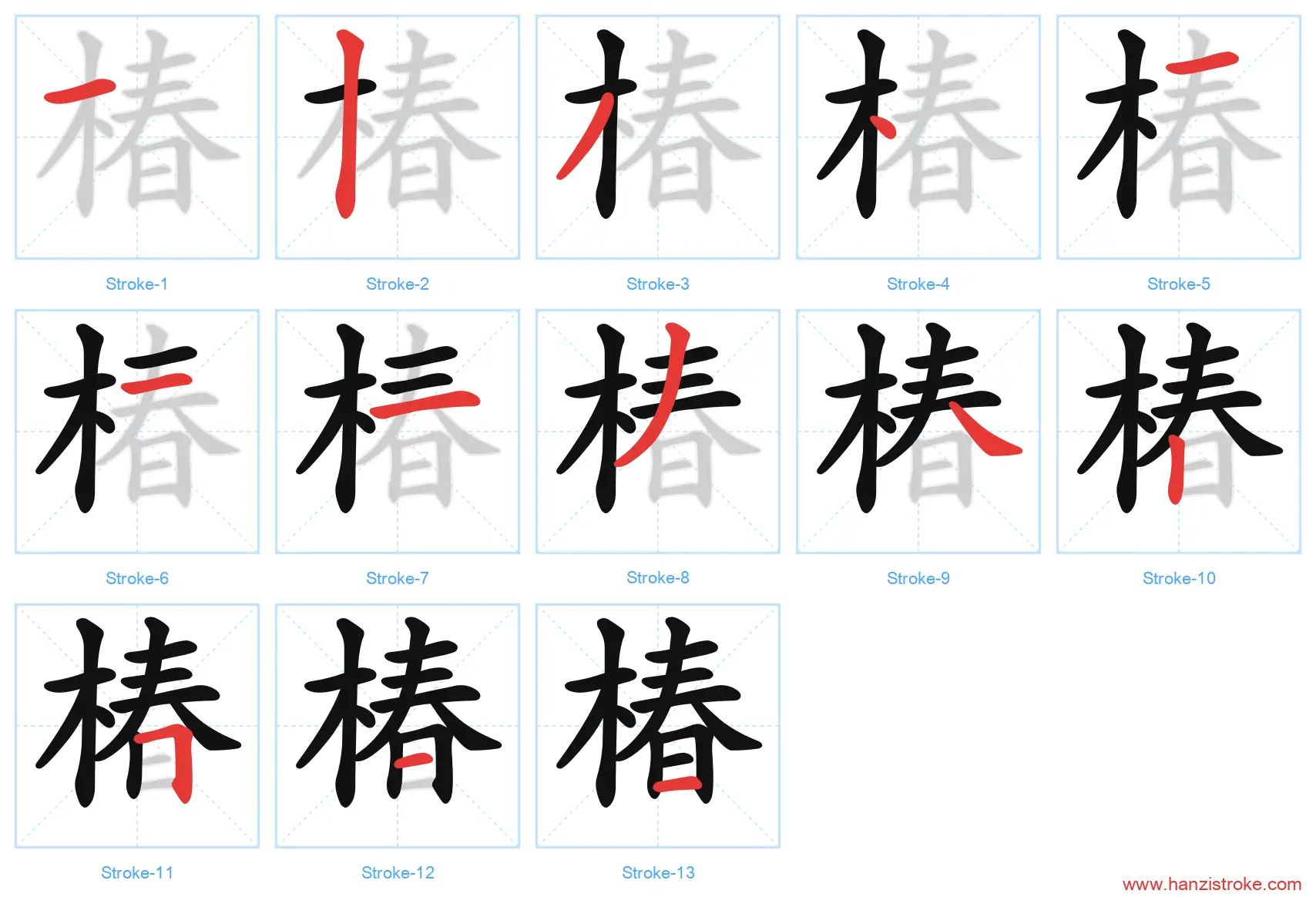Open the Stroke-1 diagram thumbnail
Screen dimensions: 1316x897
pos(137,137)
